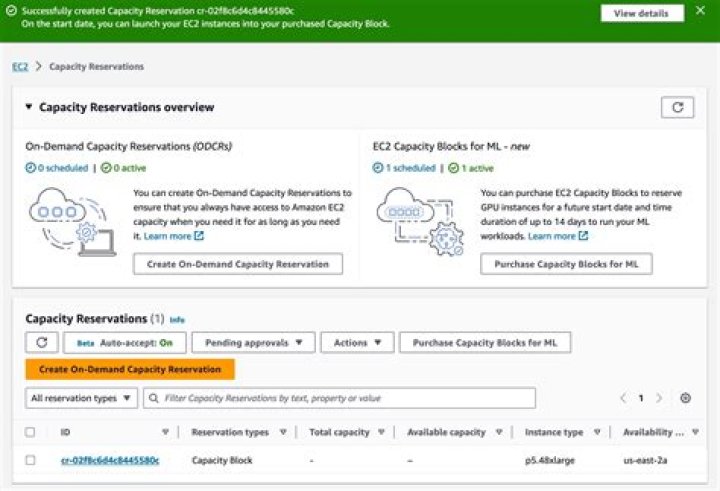Screen dimensions: 720x491
Task: Go to previous page of reservations
Action: (623, 398)
